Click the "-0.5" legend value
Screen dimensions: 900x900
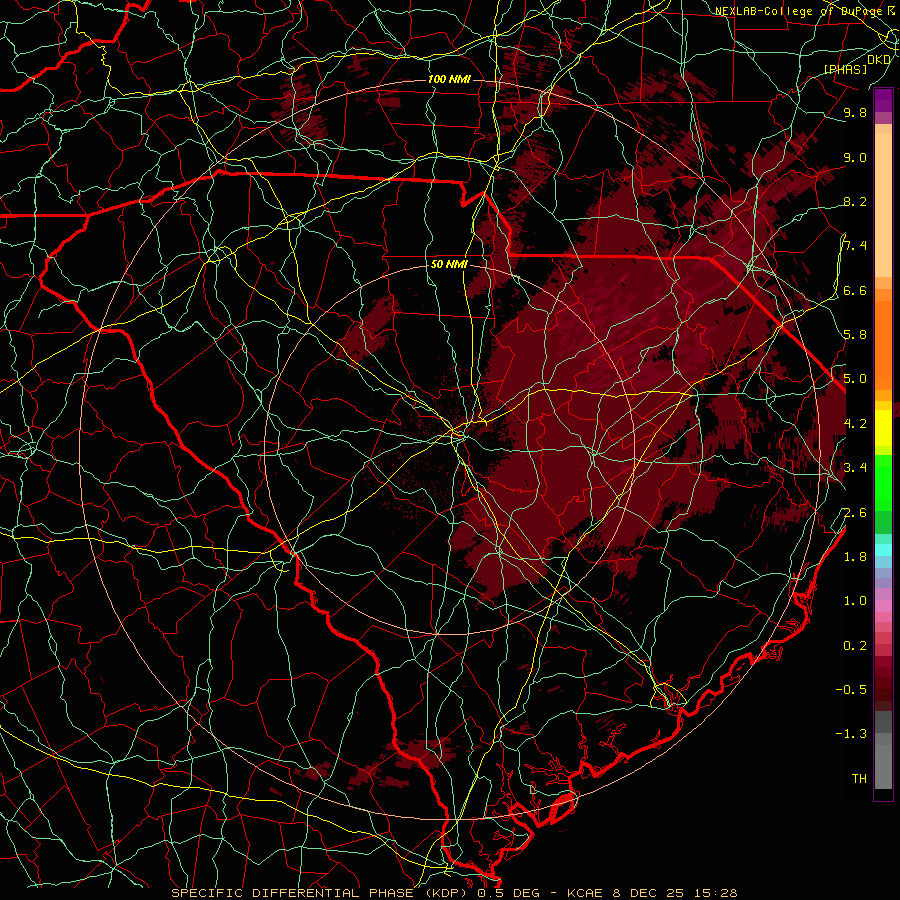point(851,689)
